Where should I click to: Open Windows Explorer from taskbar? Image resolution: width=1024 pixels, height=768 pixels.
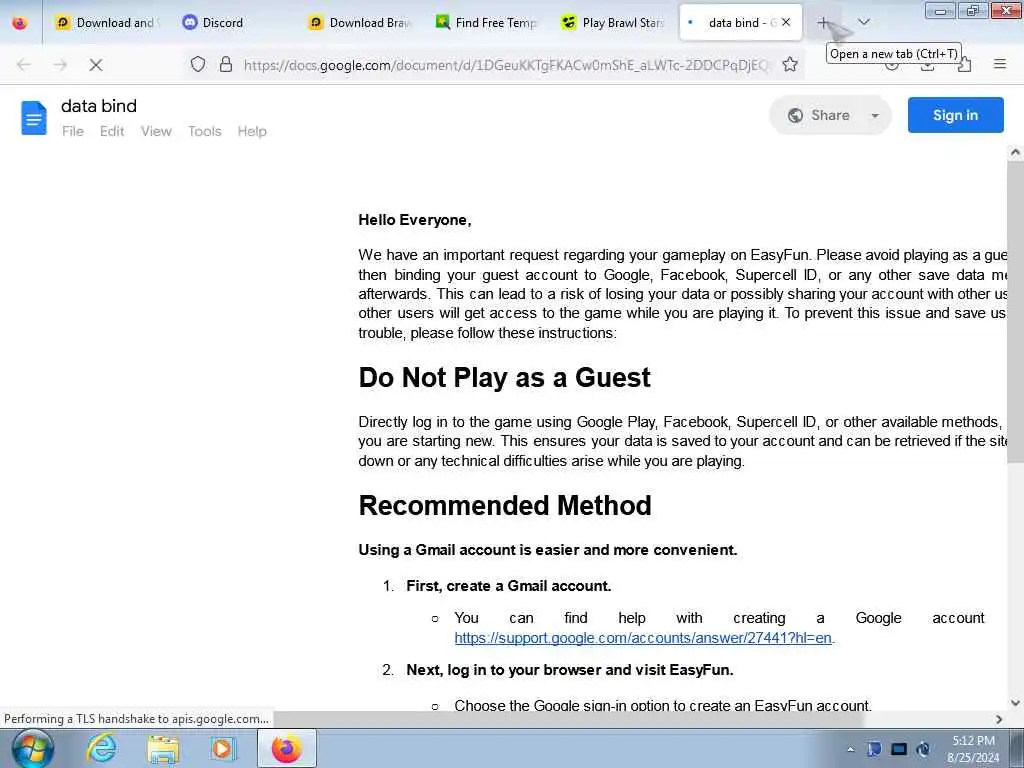[x=163, y=748]
